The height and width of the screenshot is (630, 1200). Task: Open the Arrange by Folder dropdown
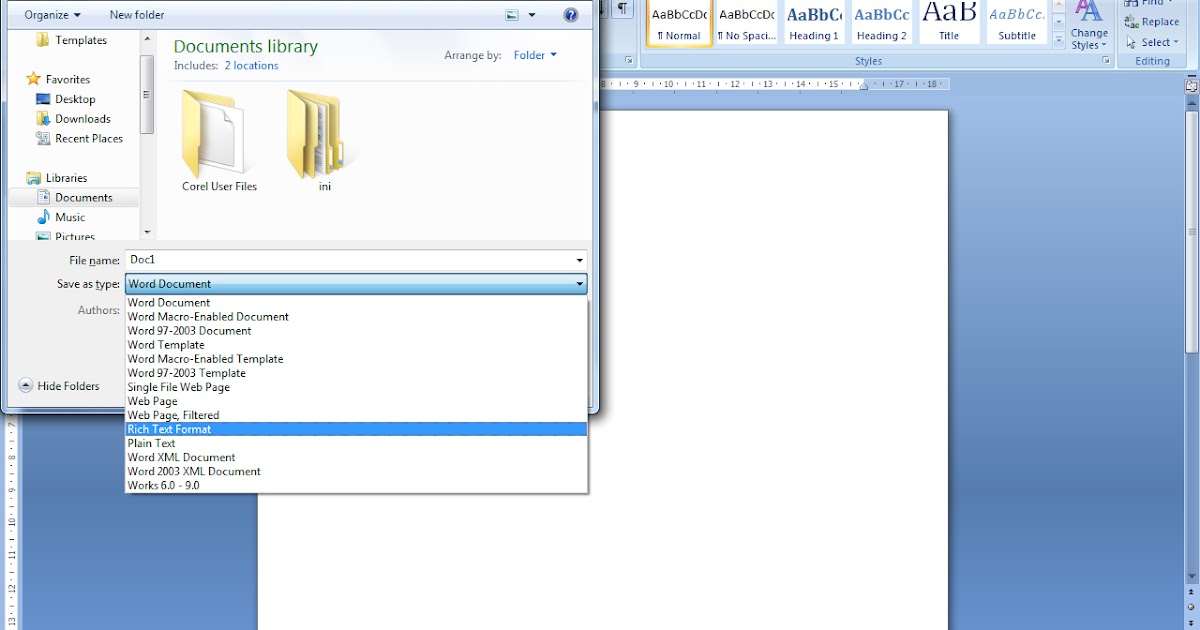click(535, 55)
